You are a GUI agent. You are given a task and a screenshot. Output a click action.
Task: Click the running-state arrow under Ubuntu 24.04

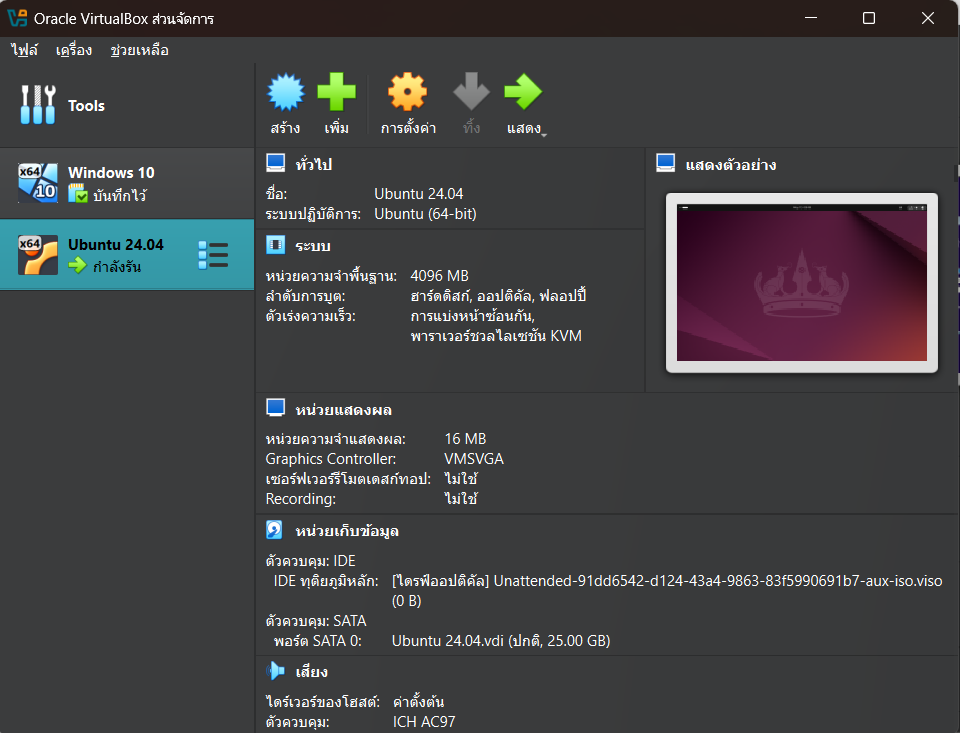coord(77,265)
